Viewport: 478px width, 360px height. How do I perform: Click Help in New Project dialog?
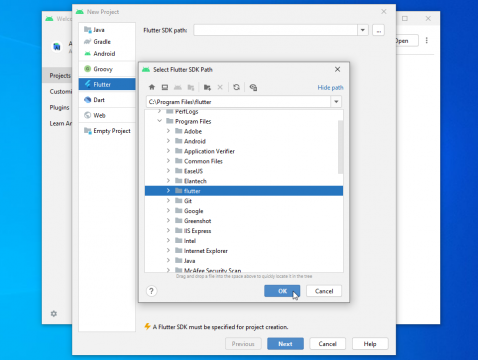pos(370,344)
